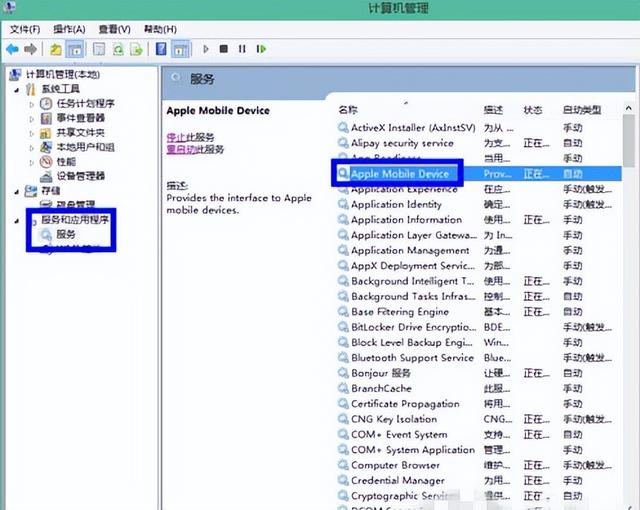640x510 pixels.
Task: Click gear icon of Credential Manager row
Action: pyautogui.click(x=343, y=480)
